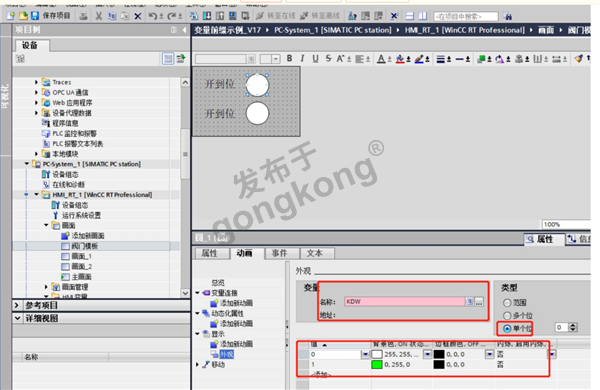Collapse the PC-System_1 tree node

pos(27,164)
